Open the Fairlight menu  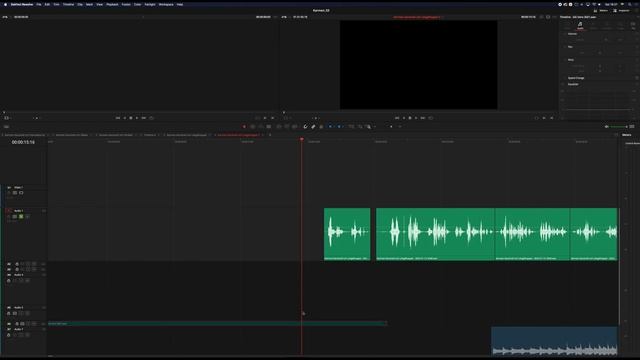[150, 4]
